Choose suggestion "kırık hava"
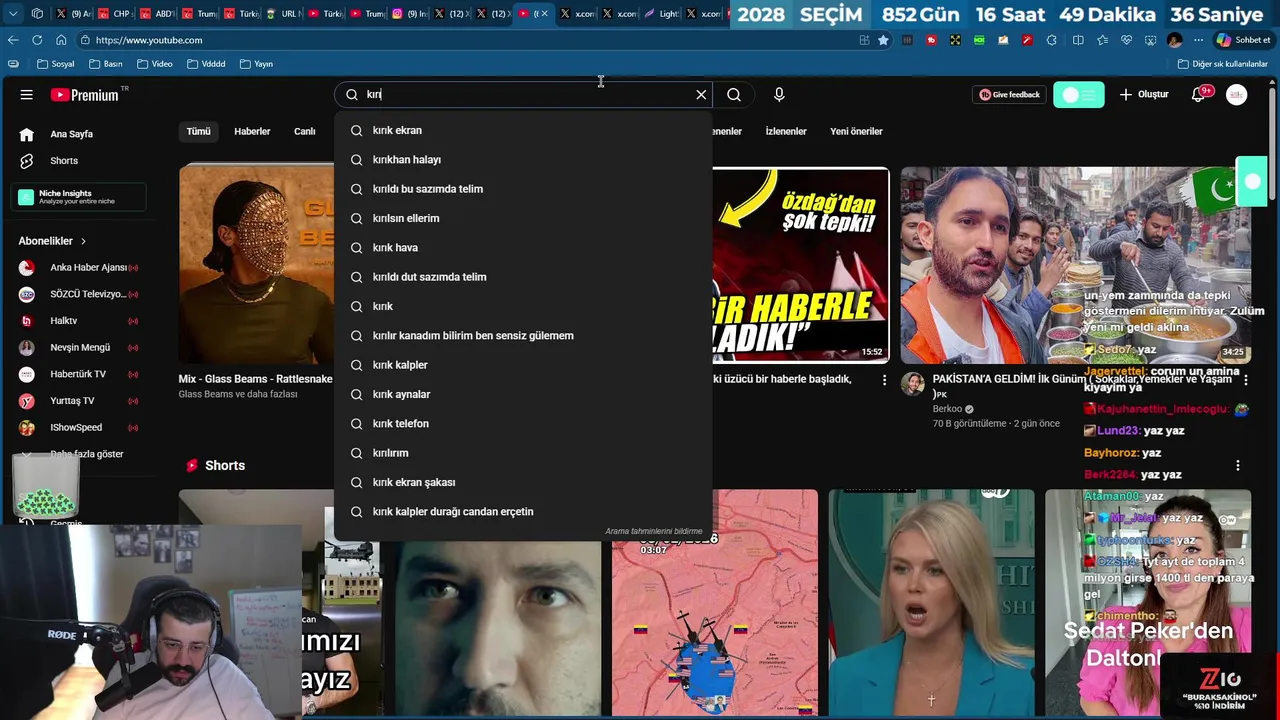The image size is (1280, 720). click(523, 248)
